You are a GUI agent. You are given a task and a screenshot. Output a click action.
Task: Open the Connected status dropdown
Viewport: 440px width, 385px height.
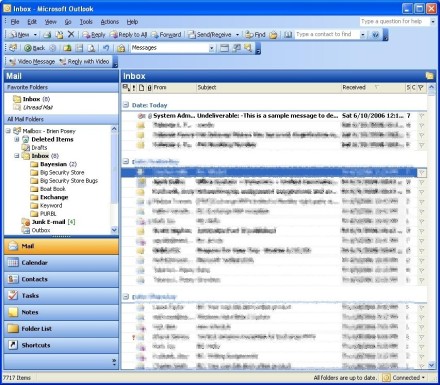tap(404, 378)
